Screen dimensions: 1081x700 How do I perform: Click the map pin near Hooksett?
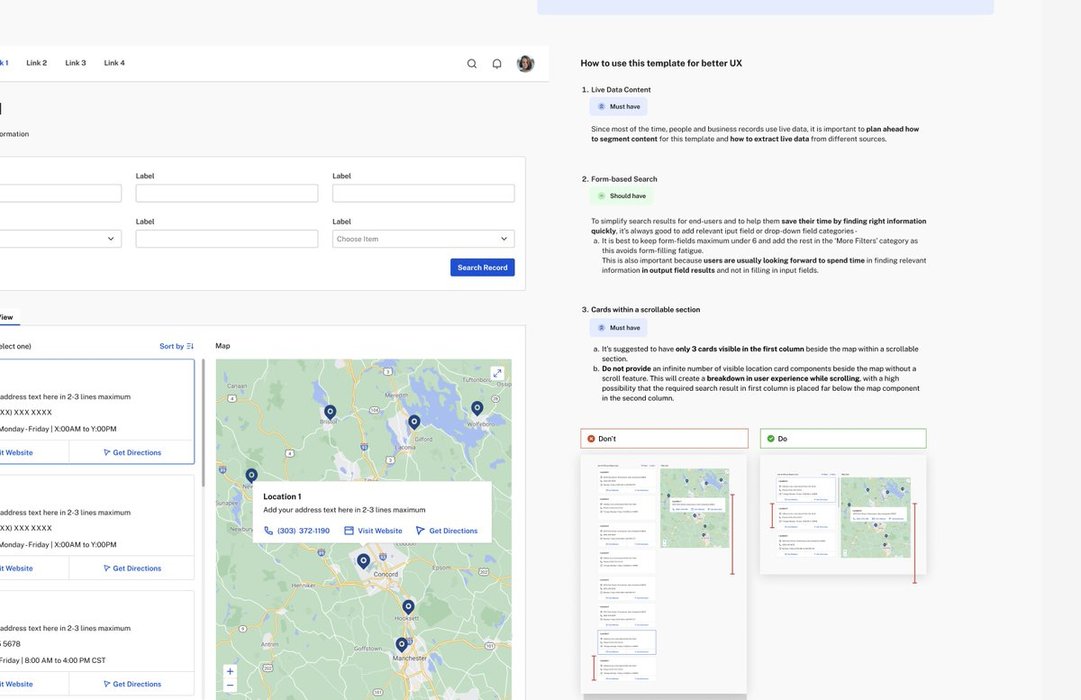(x=408, y=607)
